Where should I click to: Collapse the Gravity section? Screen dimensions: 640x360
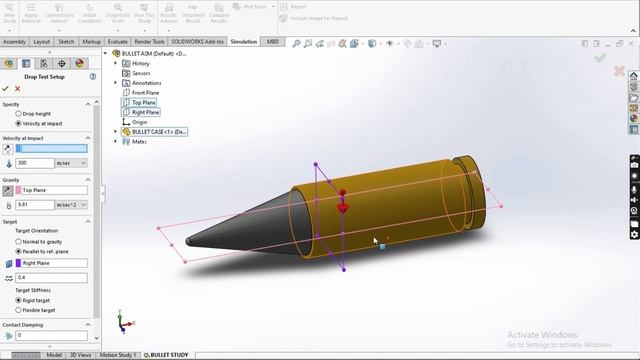point(88,180)
